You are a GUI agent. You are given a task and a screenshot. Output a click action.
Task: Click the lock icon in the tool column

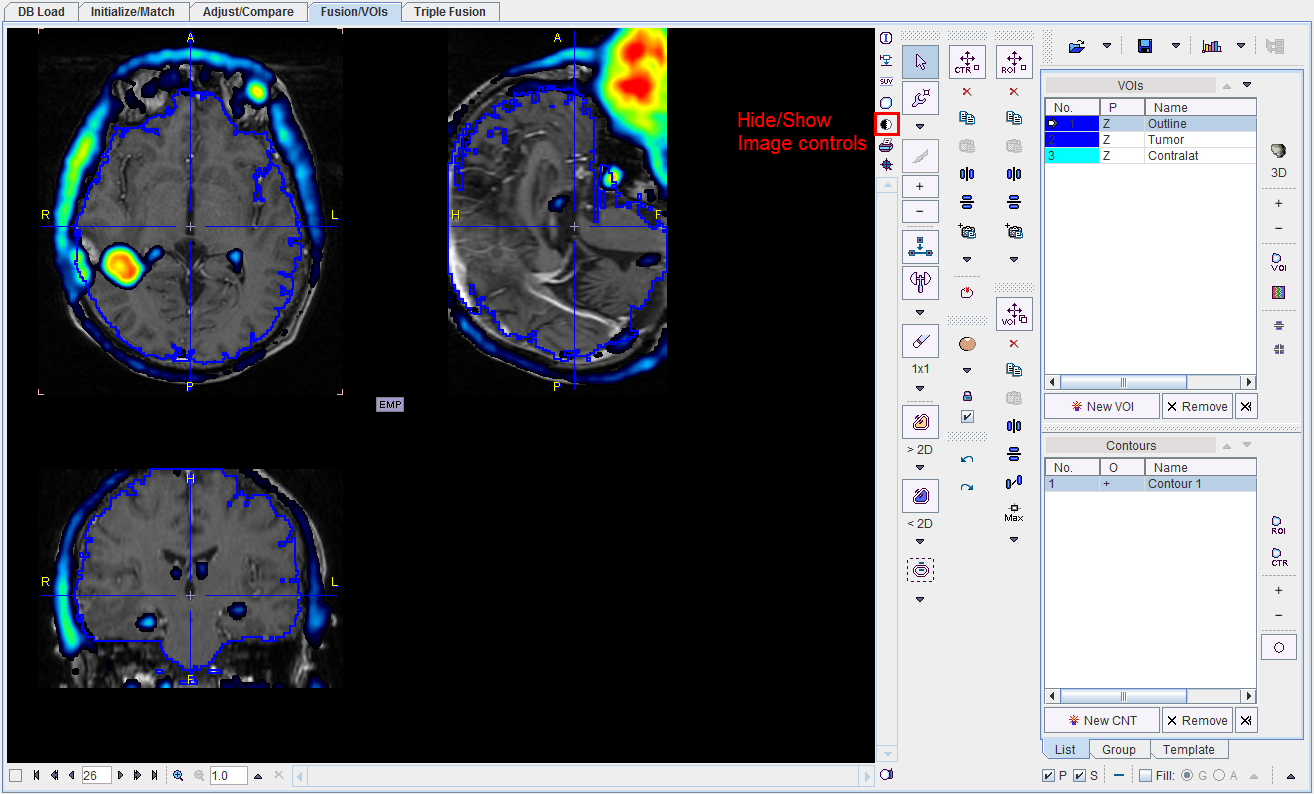point(967,395)
